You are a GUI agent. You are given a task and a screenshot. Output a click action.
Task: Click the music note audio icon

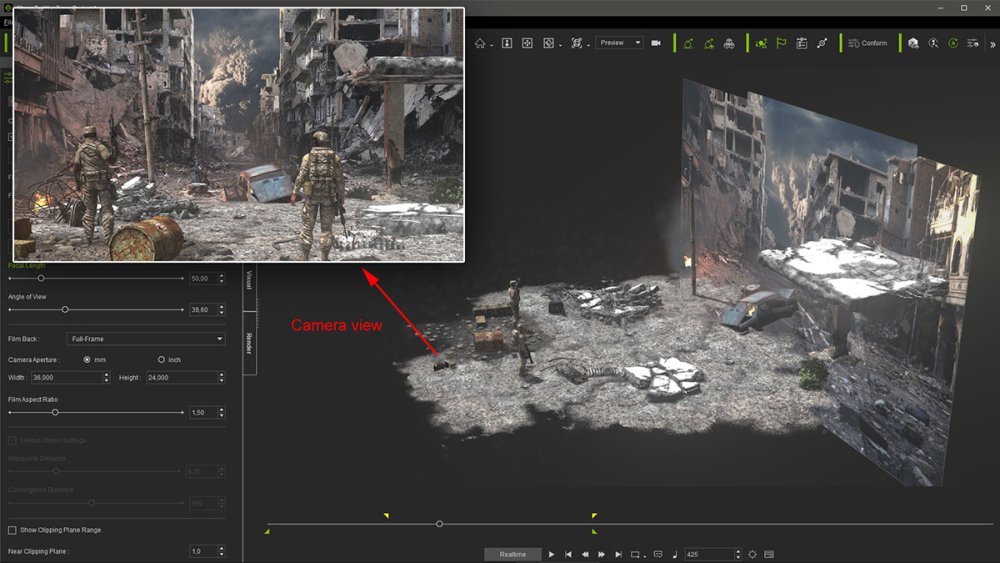[x=675, y=554]
